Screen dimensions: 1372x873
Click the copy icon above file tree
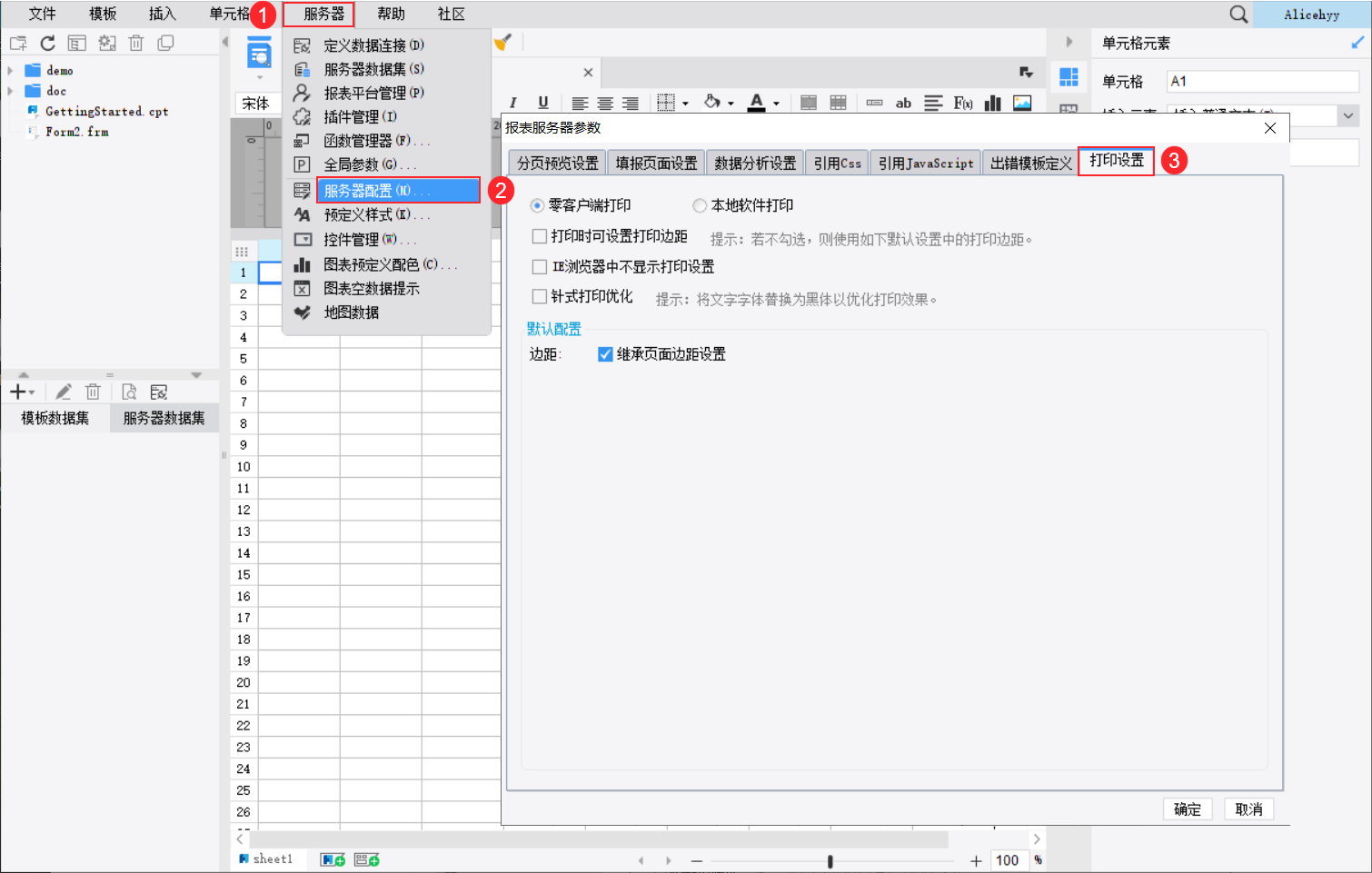(x=165, y=43)
